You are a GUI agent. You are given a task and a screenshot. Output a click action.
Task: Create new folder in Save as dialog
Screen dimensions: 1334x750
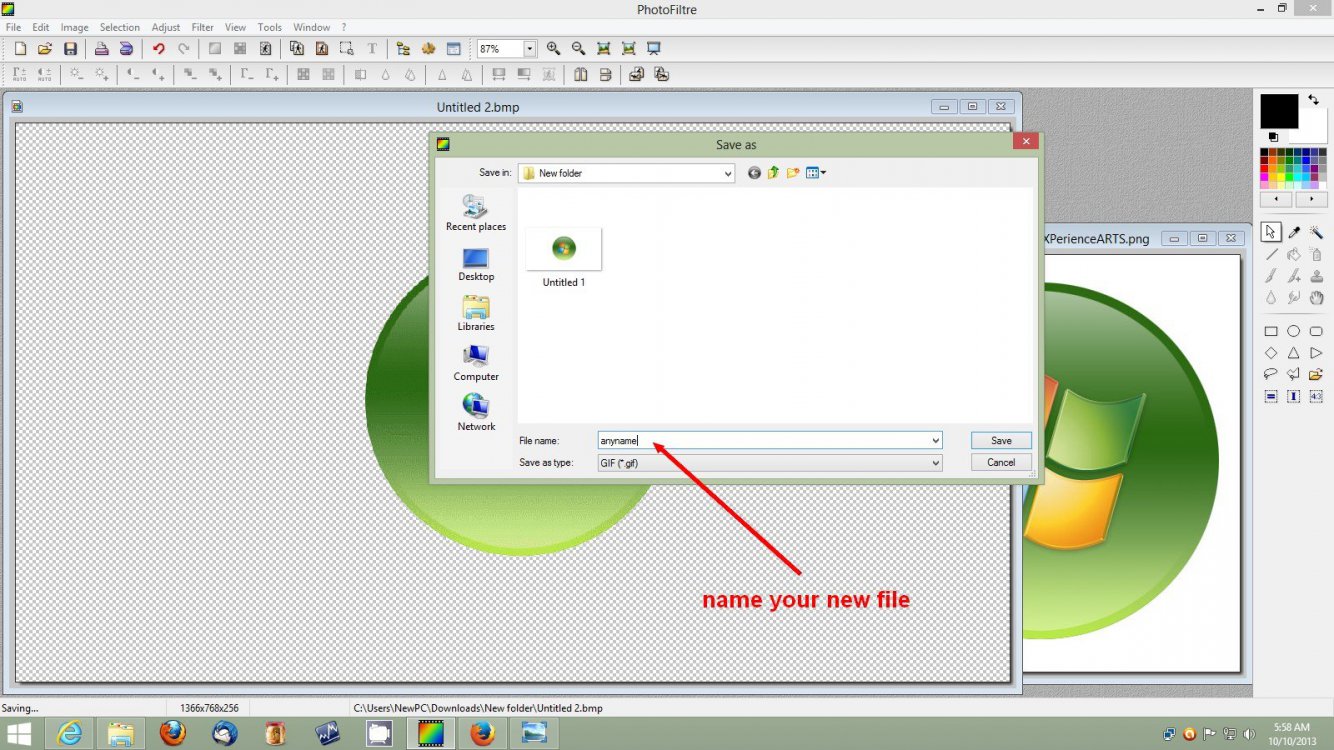(793, 173)
